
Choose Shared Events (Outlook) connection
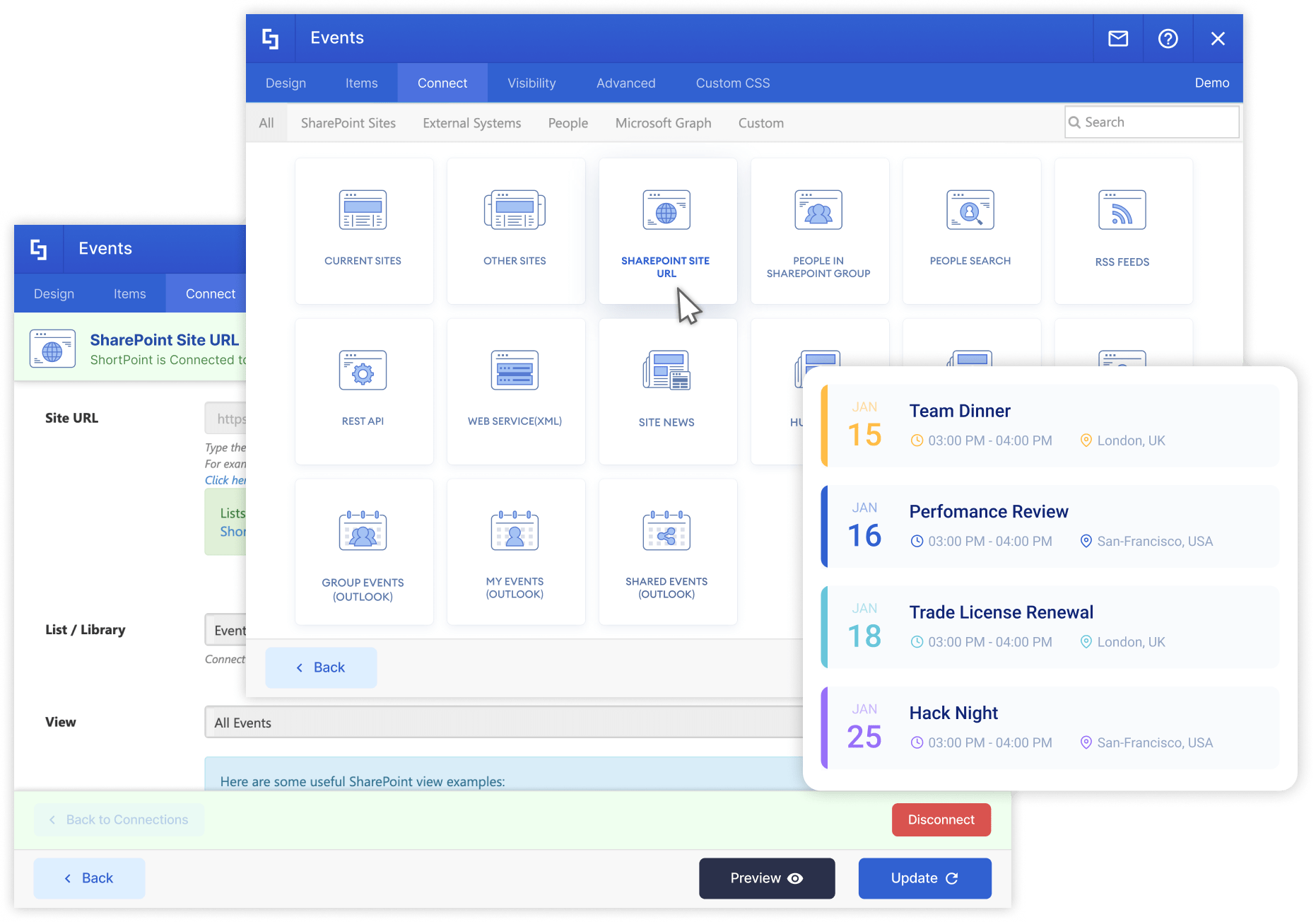667,552
